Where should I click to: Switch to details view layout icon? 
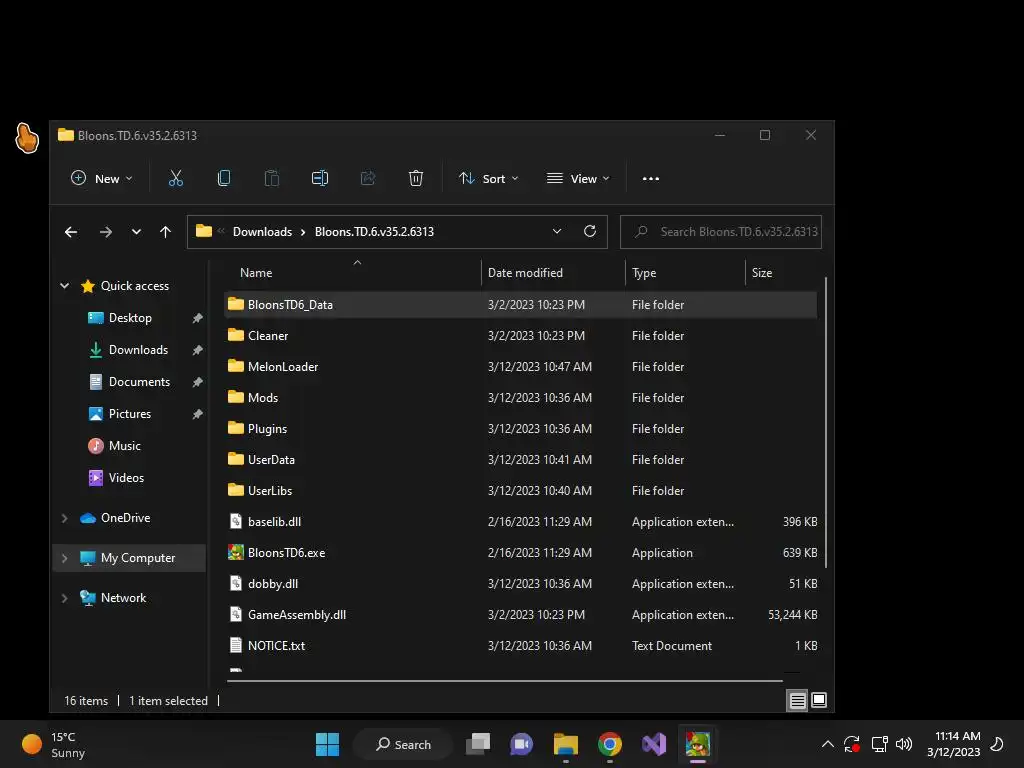[797, 701]
